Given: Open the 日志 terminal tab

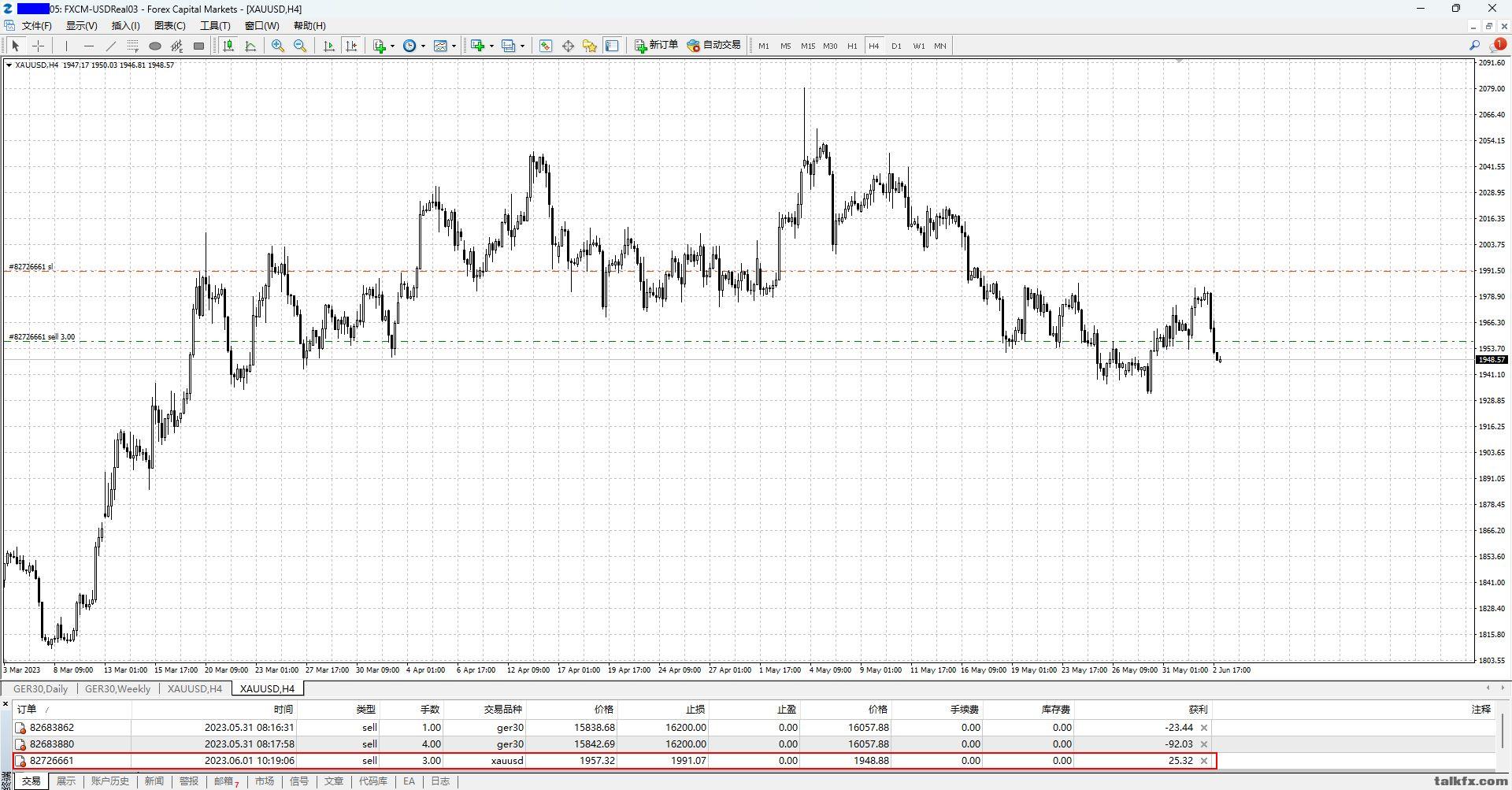Looking at the screenshot, I should coord(440,781).
